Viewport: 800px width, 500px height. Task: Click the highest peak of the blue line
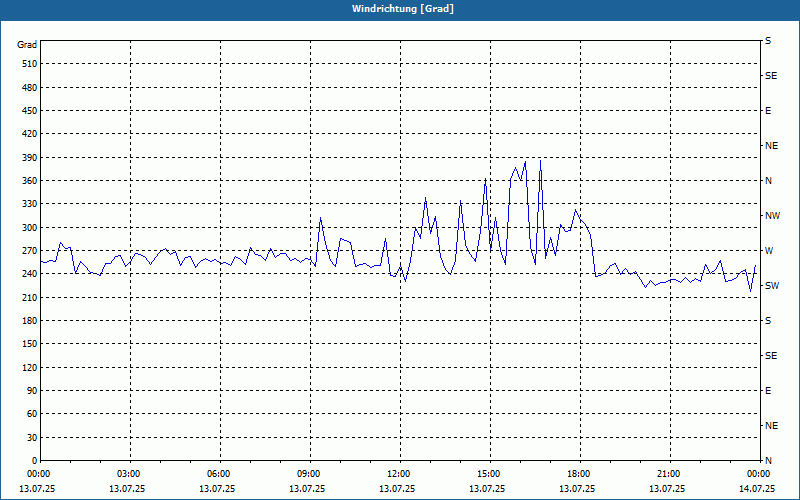click(540, 161)
